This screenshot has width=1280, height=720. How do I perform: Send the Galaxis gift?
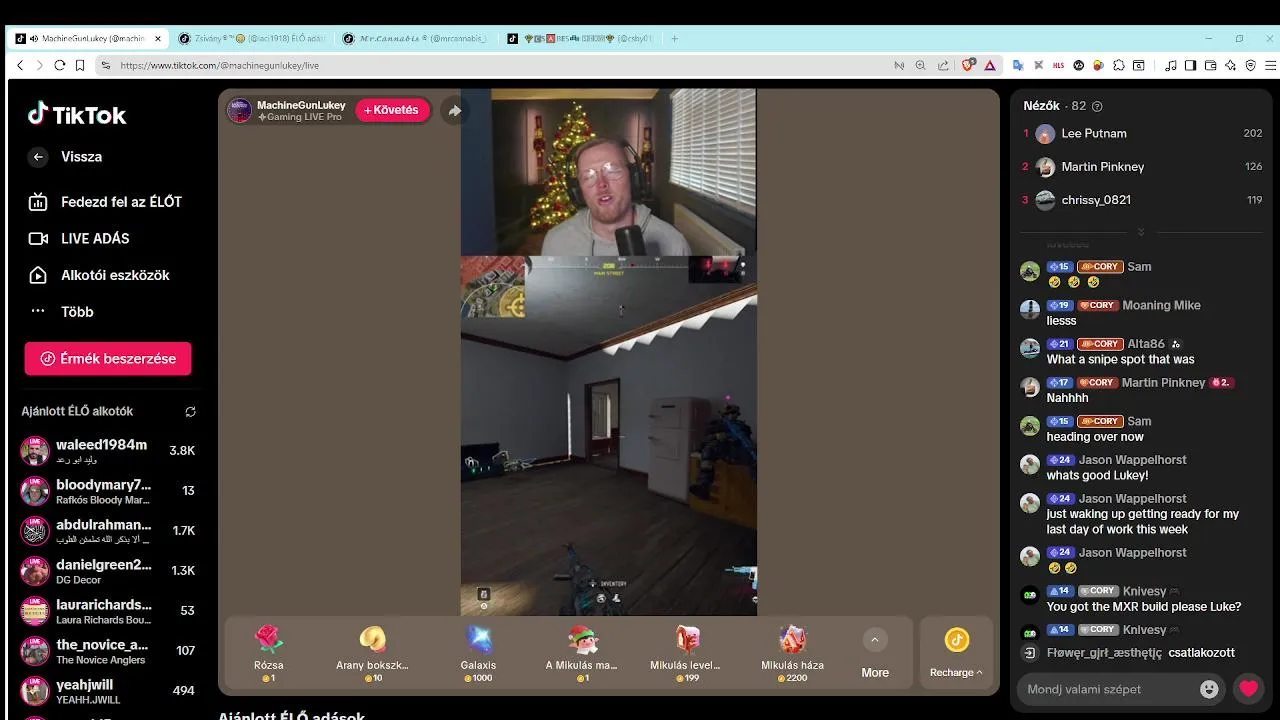(478, 654)
